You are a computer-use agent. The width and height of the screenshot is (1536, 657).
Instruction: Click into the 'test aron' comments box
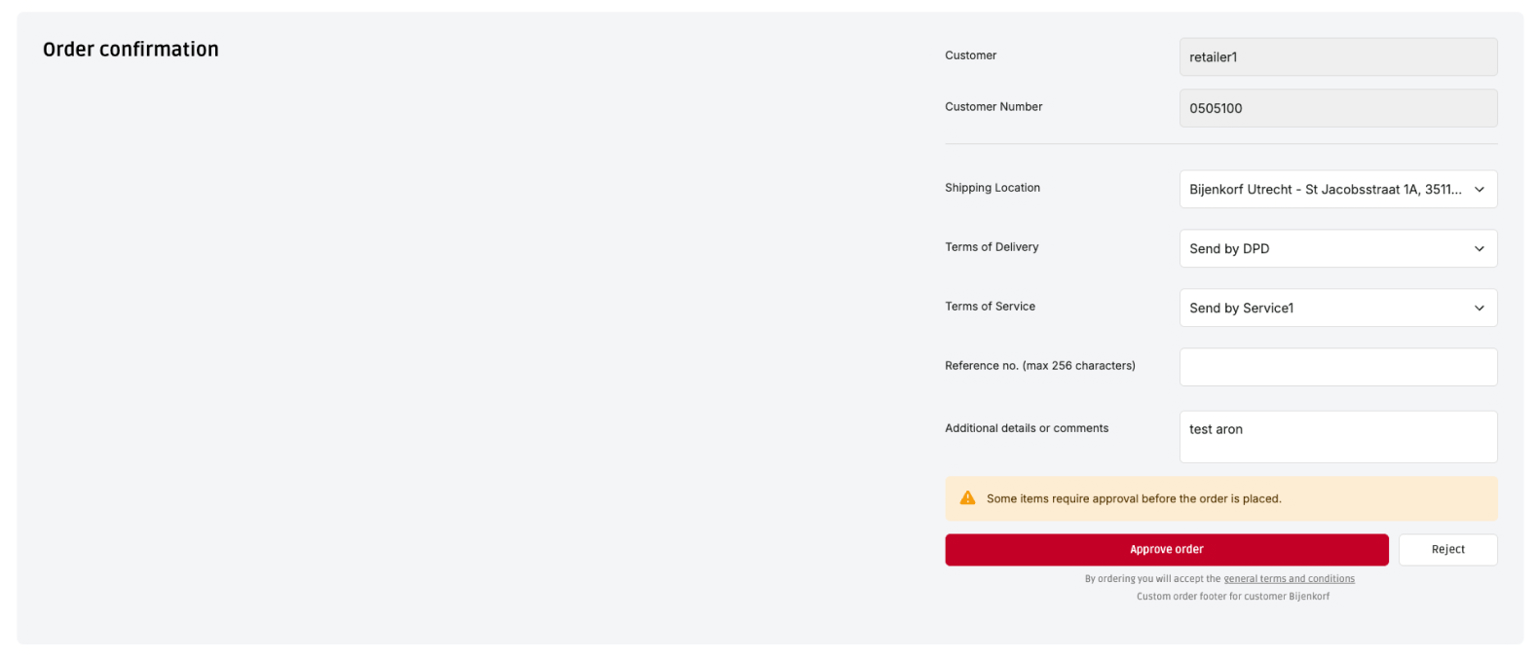[1338, 437]
